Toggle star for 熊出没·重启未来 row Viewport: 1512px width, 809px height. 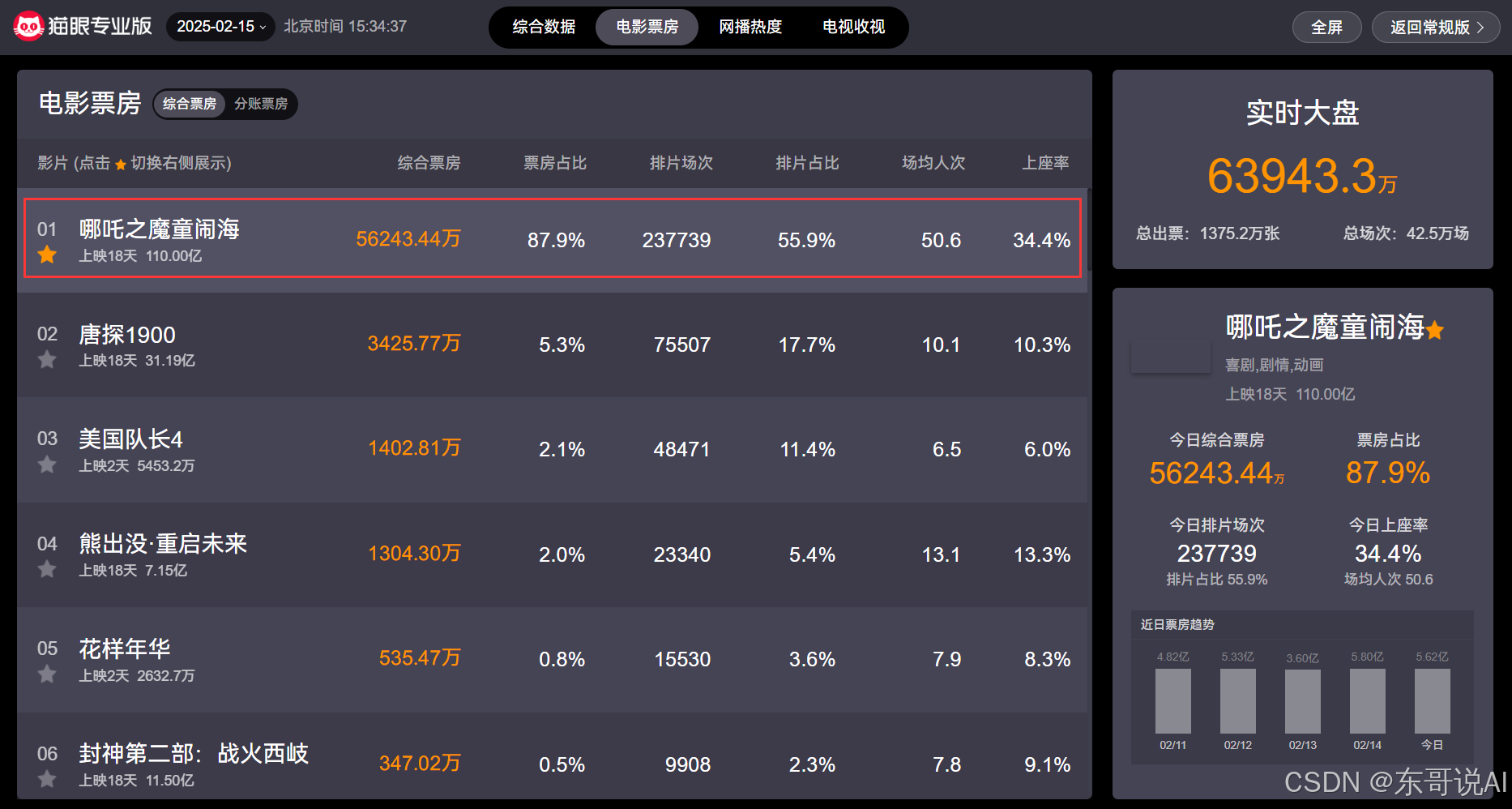pos(47,570)
